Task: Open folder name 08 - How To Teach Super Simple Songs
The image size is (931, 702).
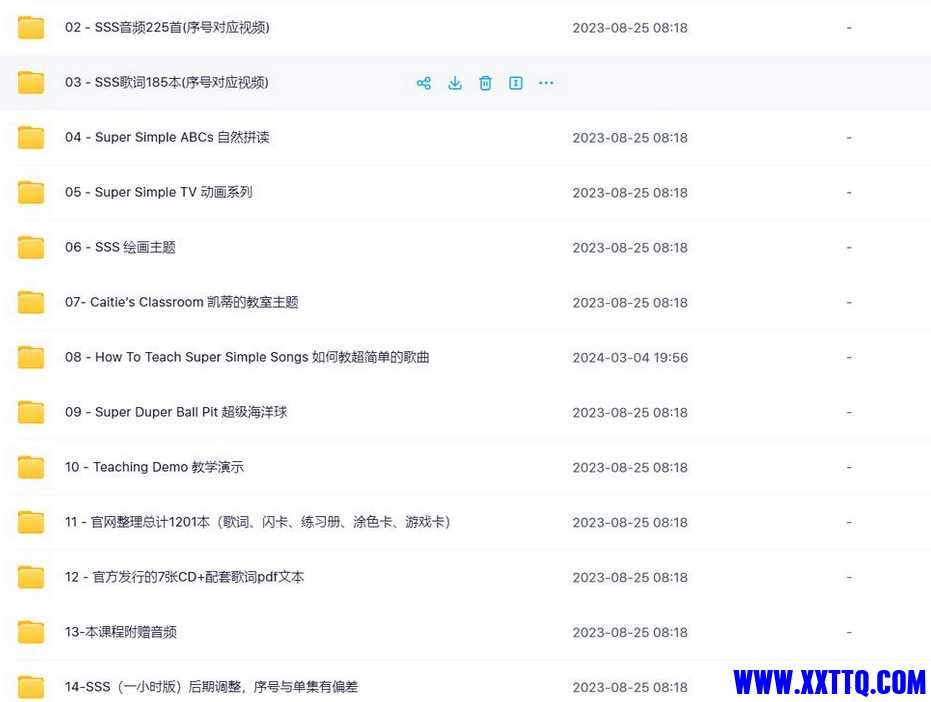Action: coord(247,357)
